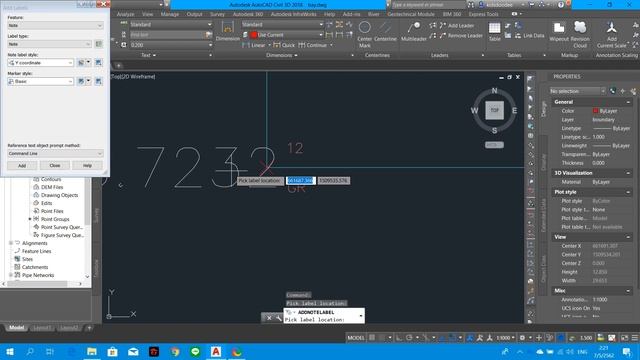This screenshot has height=360, width=640.
Task: Select Feature Lines in the tree
Action: pyautogui.click(x=37, y=251)
